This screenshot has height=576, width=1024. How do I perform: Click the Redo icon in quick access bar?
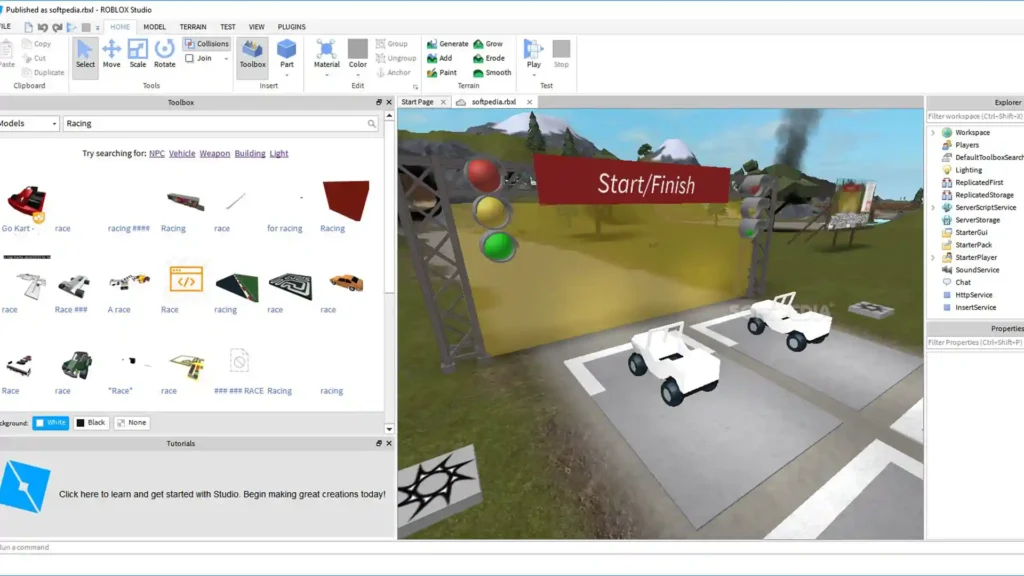pos(57,27)
